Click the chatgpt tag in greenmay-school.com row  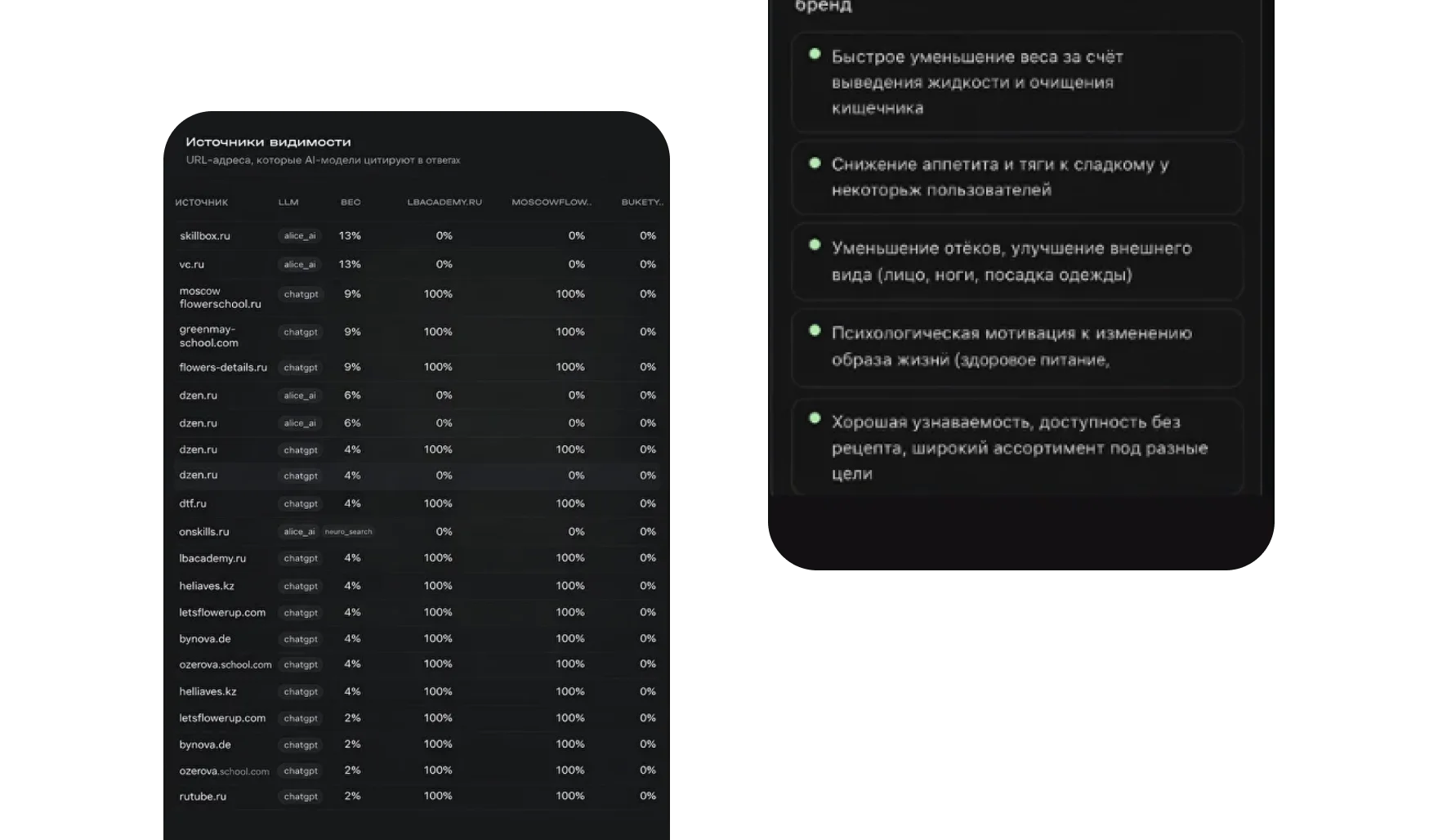coord(301,333)
